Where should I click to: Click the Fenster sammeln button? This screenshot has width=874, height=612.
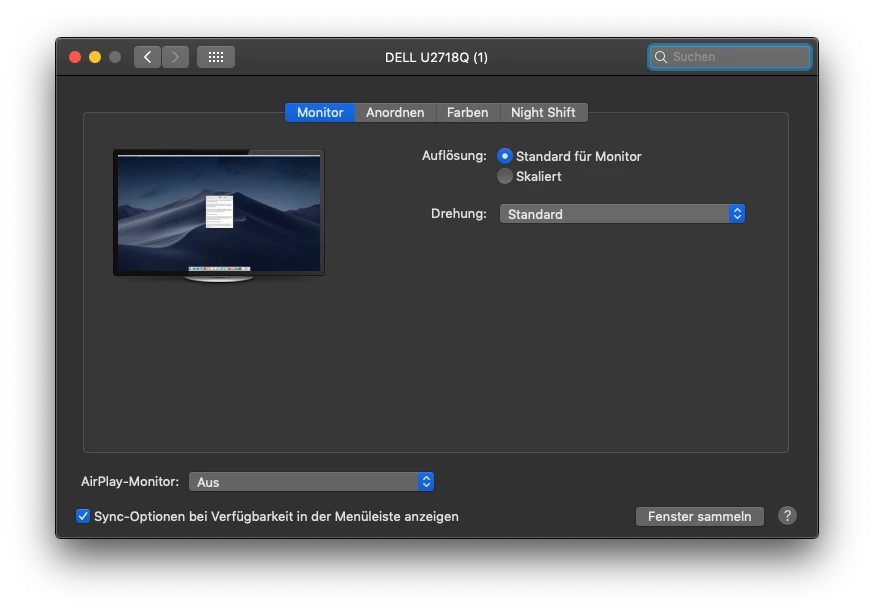tap(700, 517)
